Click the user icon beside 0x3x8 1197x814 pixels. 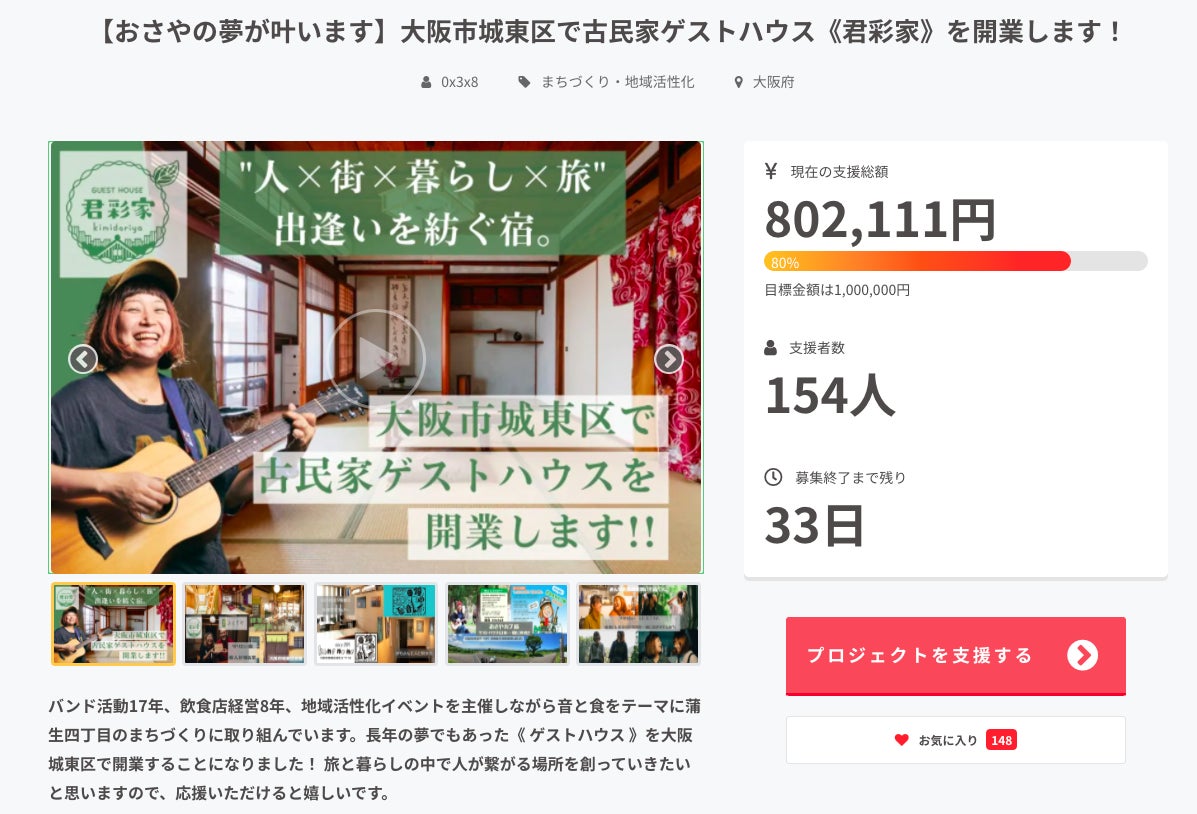(x=427, y=82)
